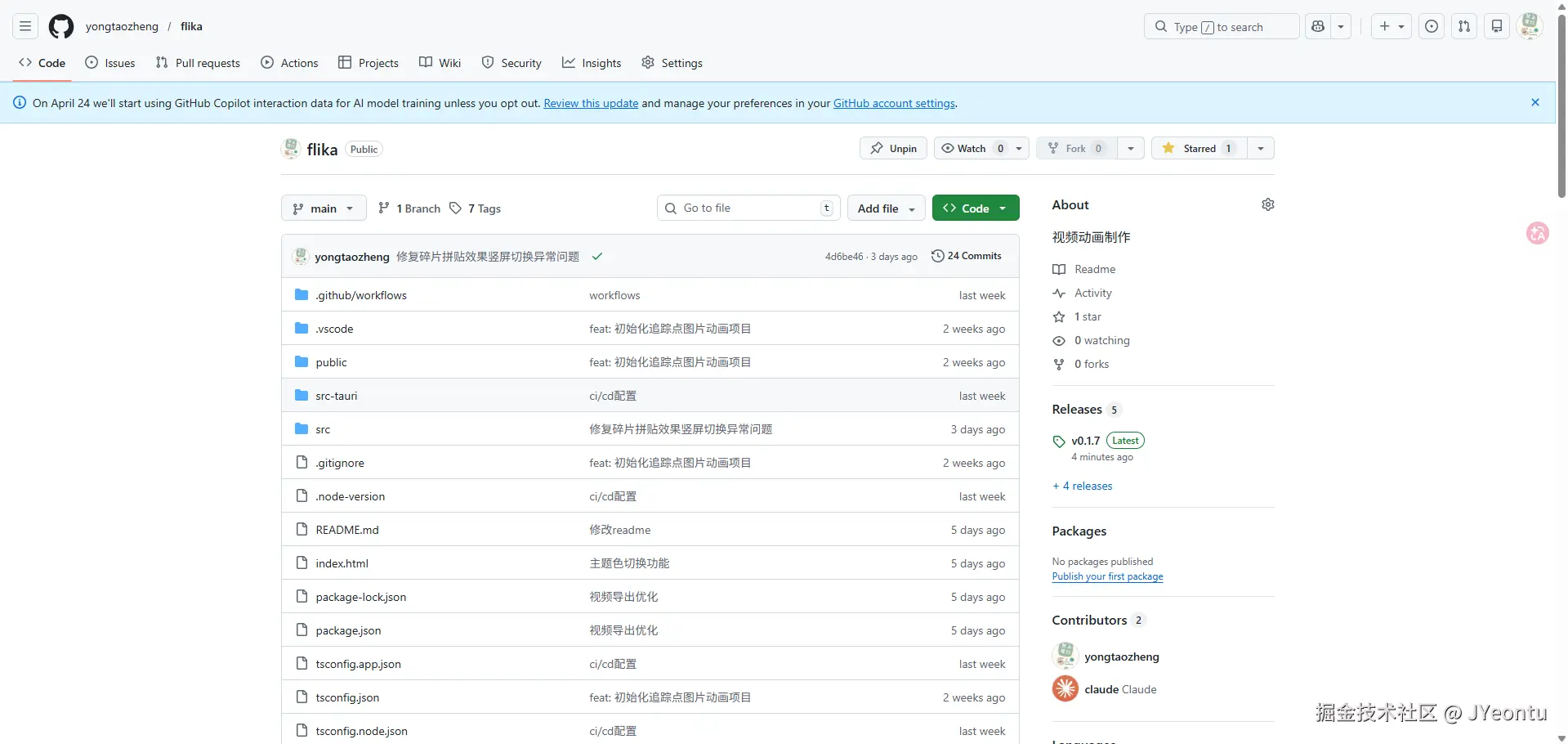
Task: Click the page vertical scrollbar
Action: [x=1561, y=106]
